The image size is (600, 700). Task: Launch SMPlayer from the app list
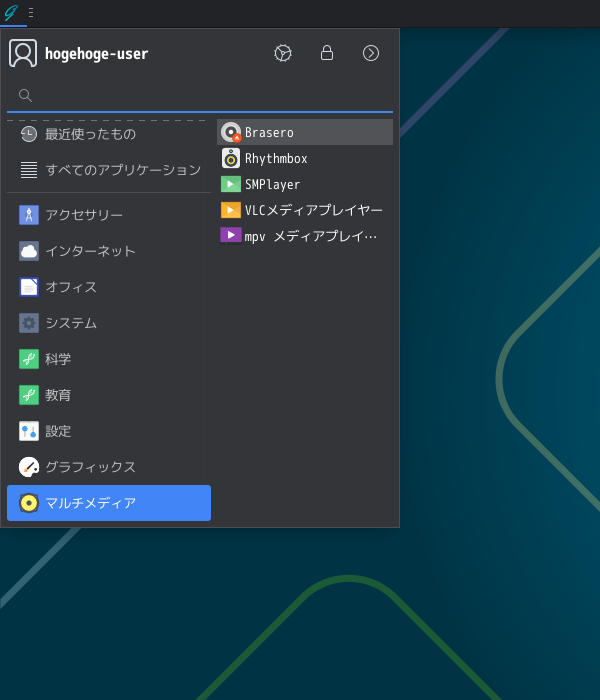pos(305,184)
